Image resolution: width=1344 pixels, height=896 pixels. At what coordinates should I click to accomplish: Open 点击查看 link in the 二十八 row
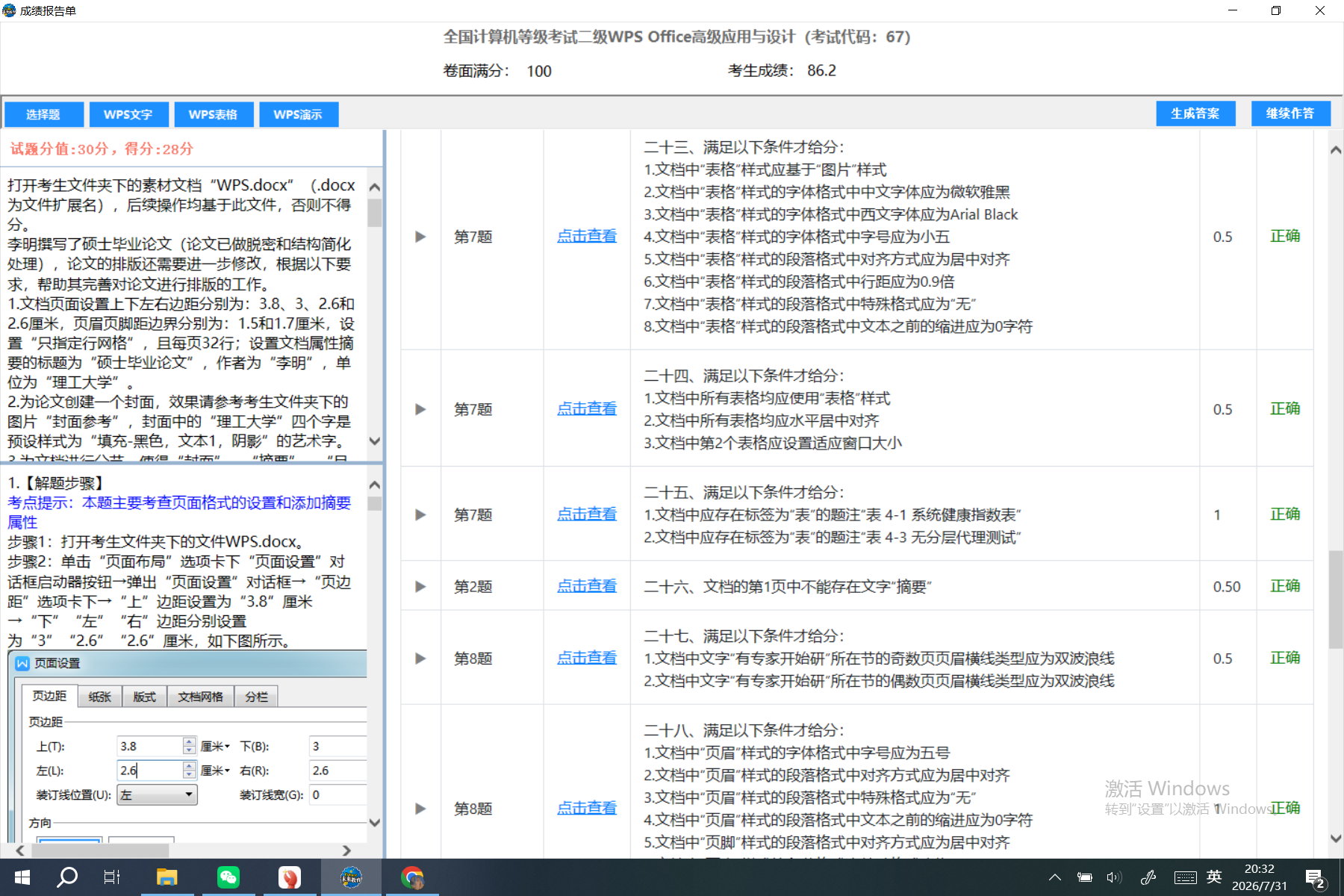point(587,809)
